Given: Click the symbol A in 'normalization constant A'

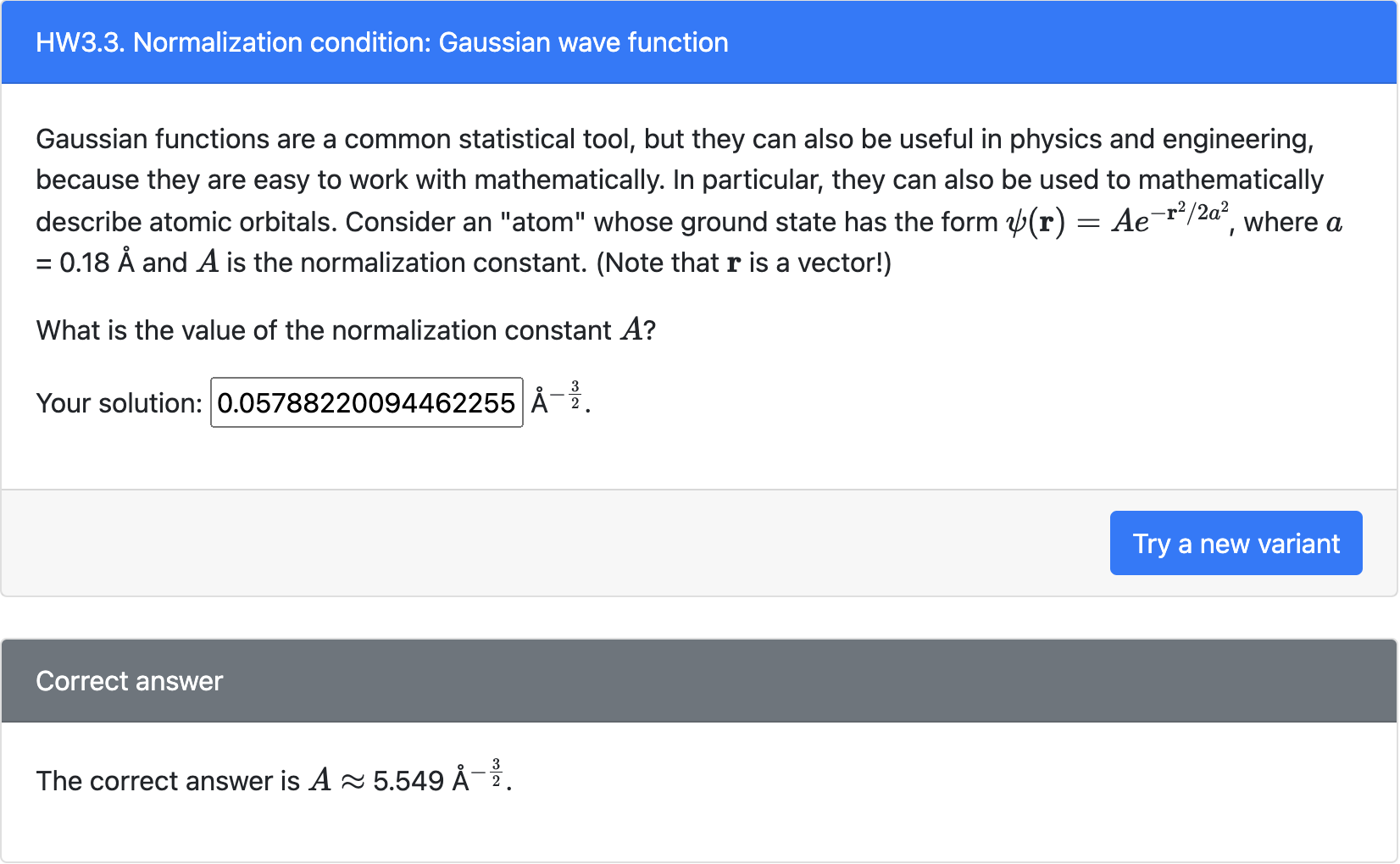Looking at the screenshot, I should pyautogui.click(x=629, y=330).
